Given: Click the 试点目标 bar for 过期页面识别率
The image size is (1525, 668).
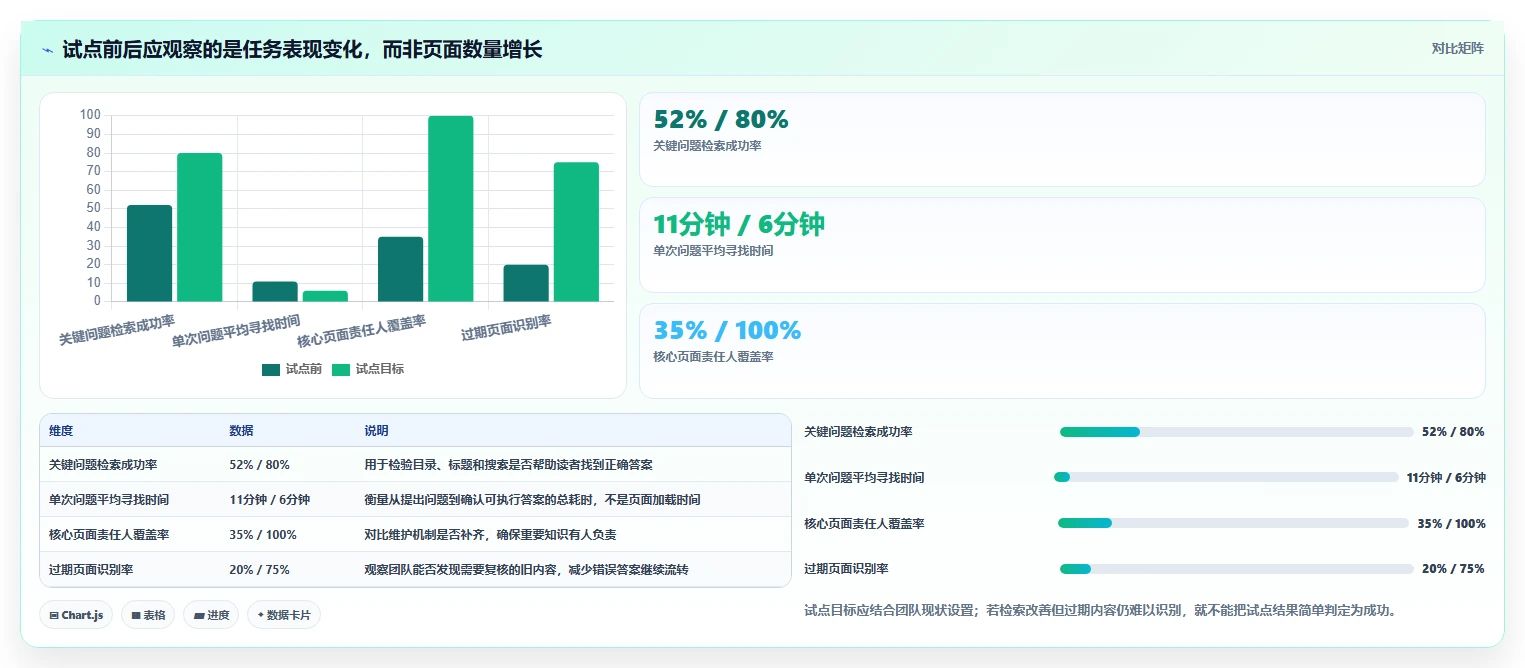Looking at the screenshot, I should pyautogui.click(x=576, y=231).
